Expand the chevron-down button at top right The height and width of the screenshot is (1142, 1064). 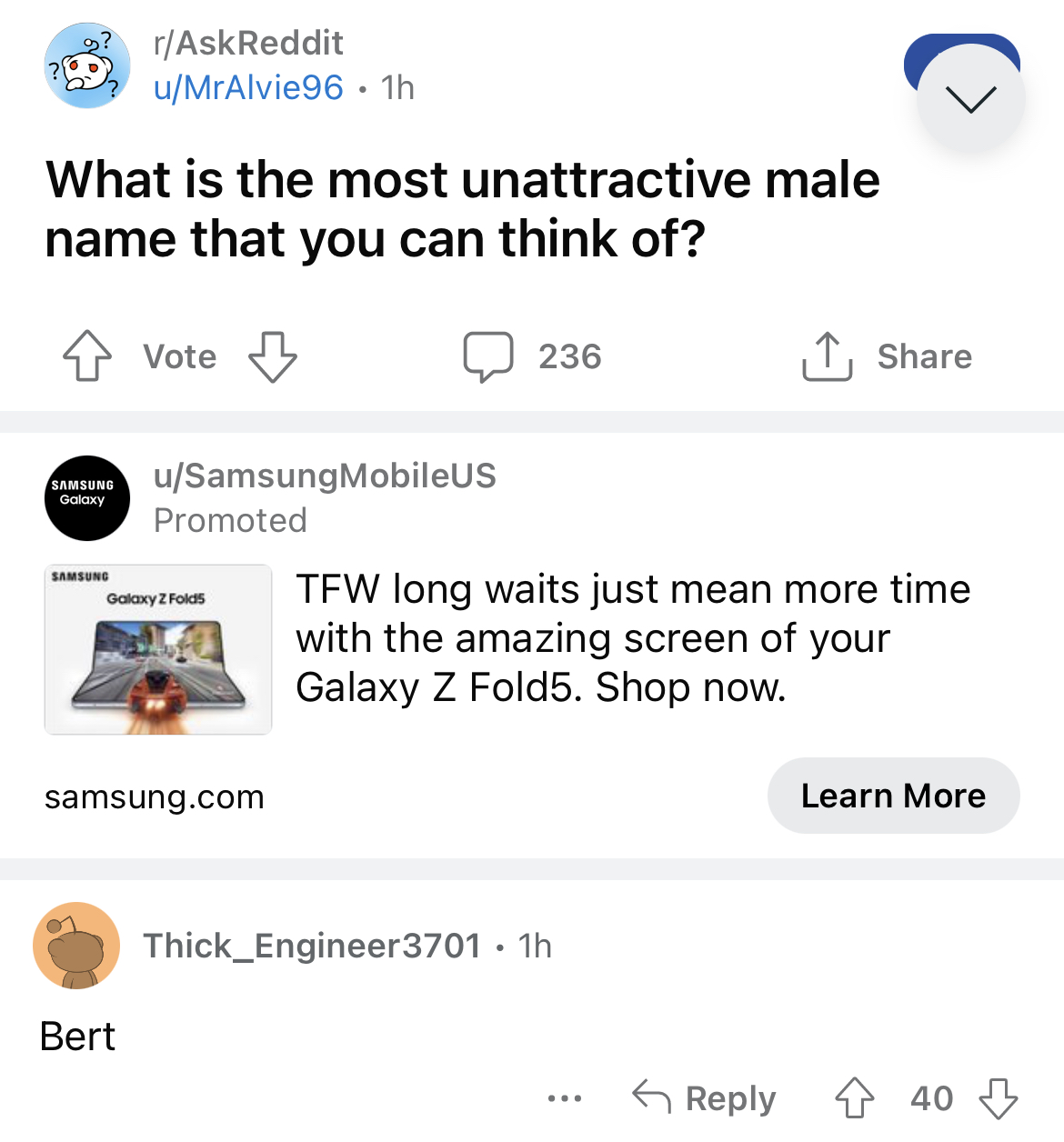(970, 98)
